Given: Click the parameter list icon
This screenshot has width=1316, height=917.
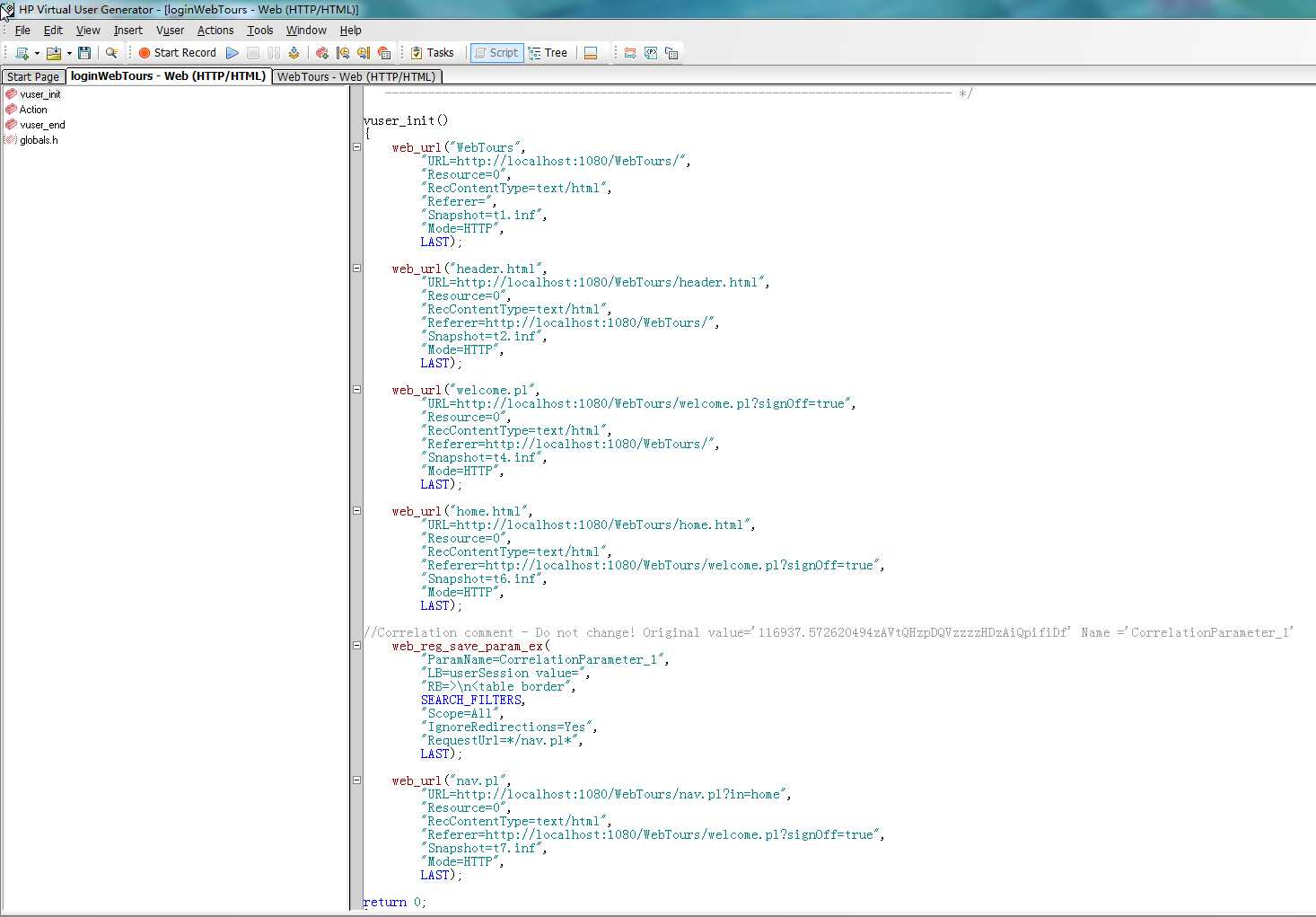Looking at the screenshot, I should (x=651, y=53).
